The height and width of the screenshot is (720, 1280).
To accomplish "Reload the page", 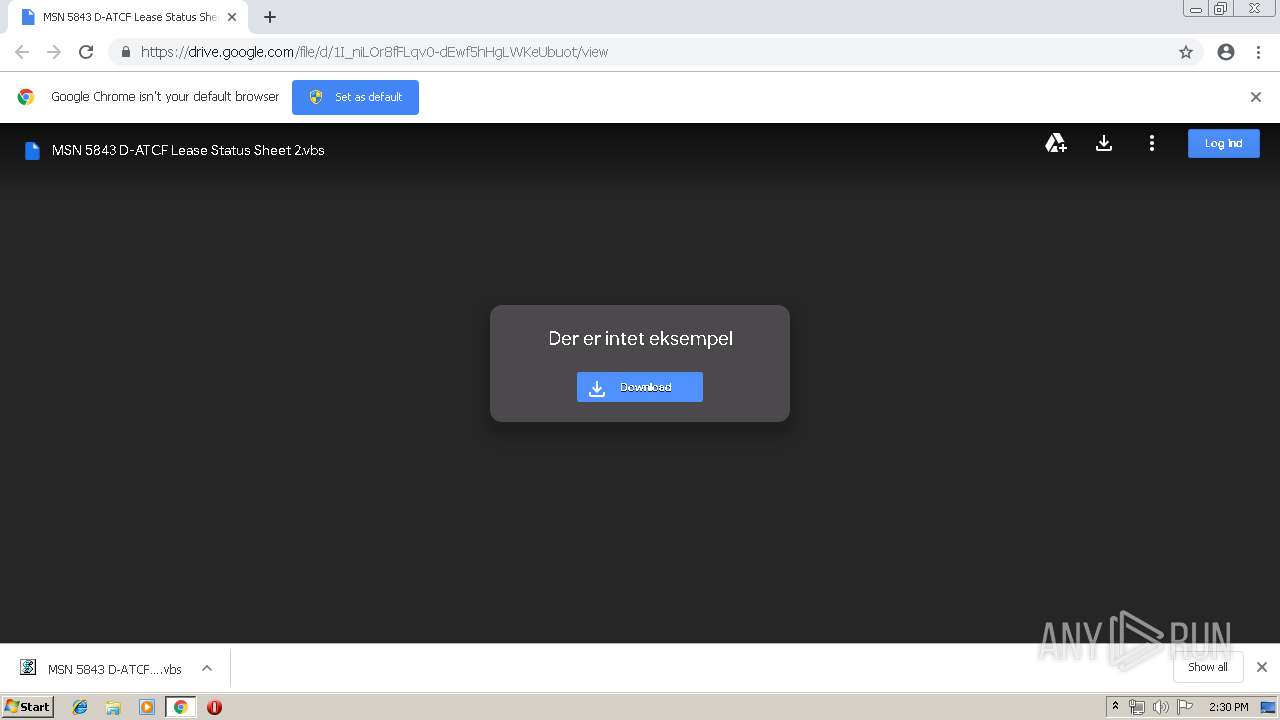I will pyautogui.click(x=86, y=52).
